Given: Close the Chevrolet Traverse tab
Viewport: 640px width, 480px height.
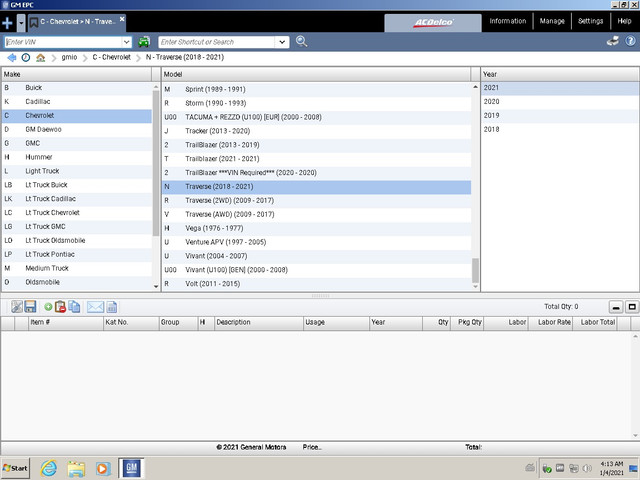Looking at the screenshot, I should click(122, 19).
